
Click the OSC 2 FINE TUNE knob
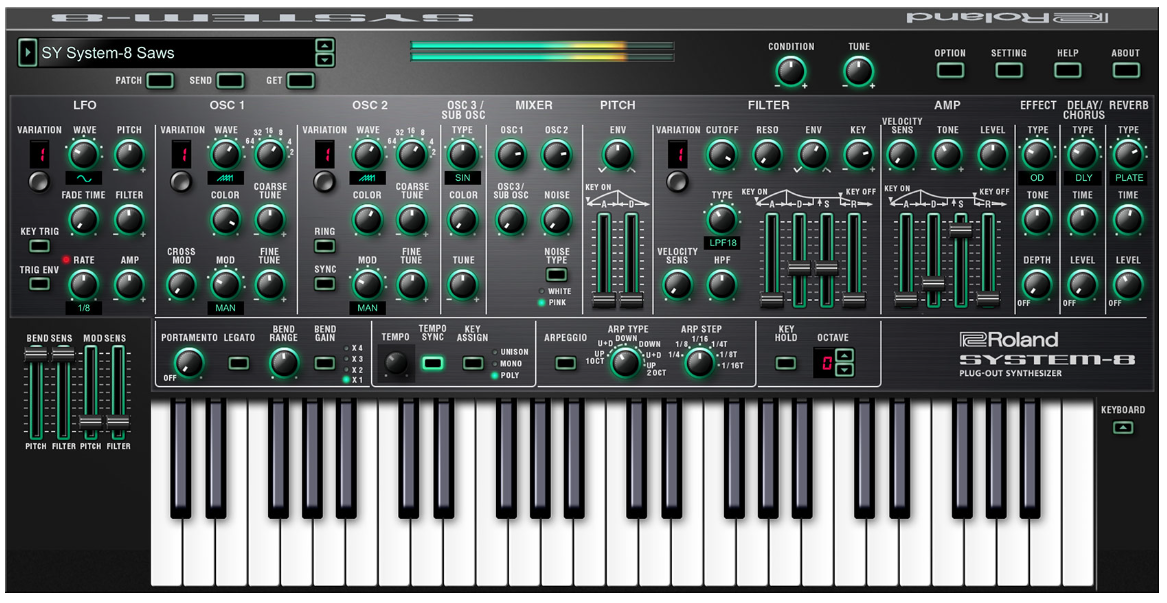(412, 286)
